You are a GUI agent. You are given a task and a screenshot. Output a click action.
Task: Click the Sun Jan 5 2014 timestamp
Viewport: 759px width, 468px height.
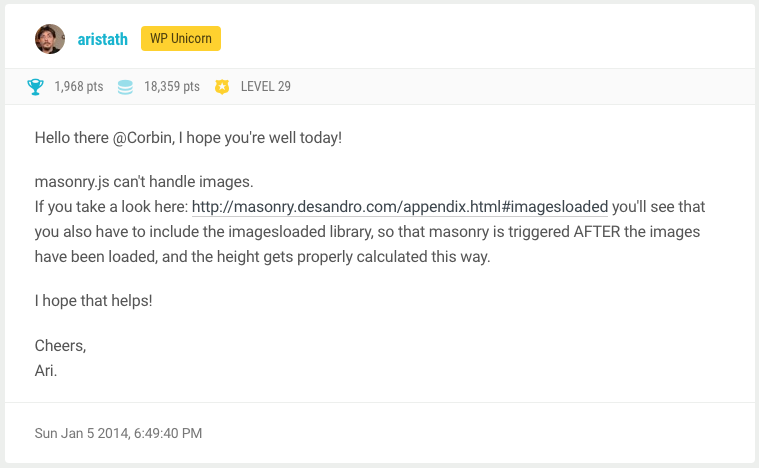click(x=118, y=434)
